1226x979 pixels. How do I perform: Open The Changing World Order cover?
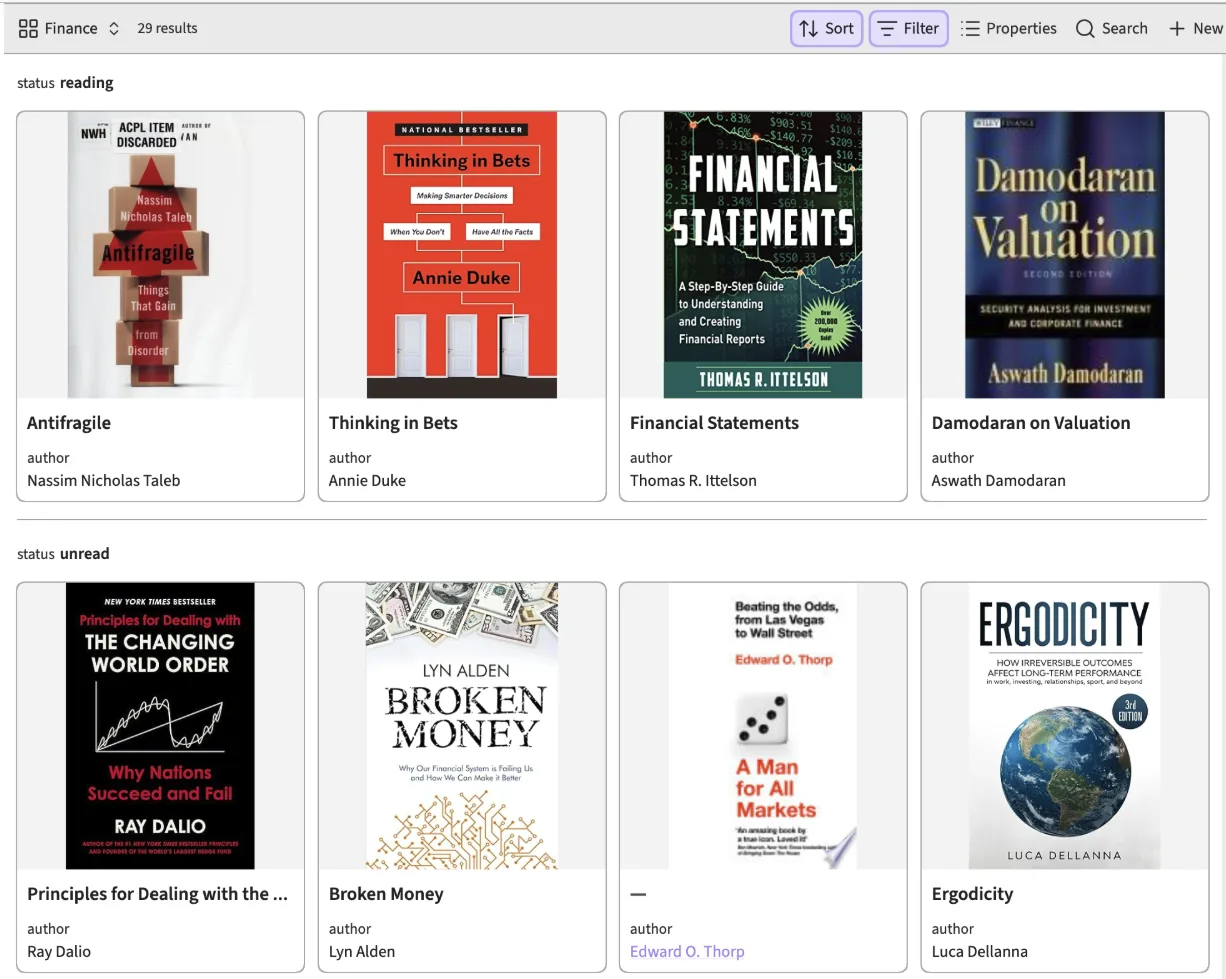[160, 726]
